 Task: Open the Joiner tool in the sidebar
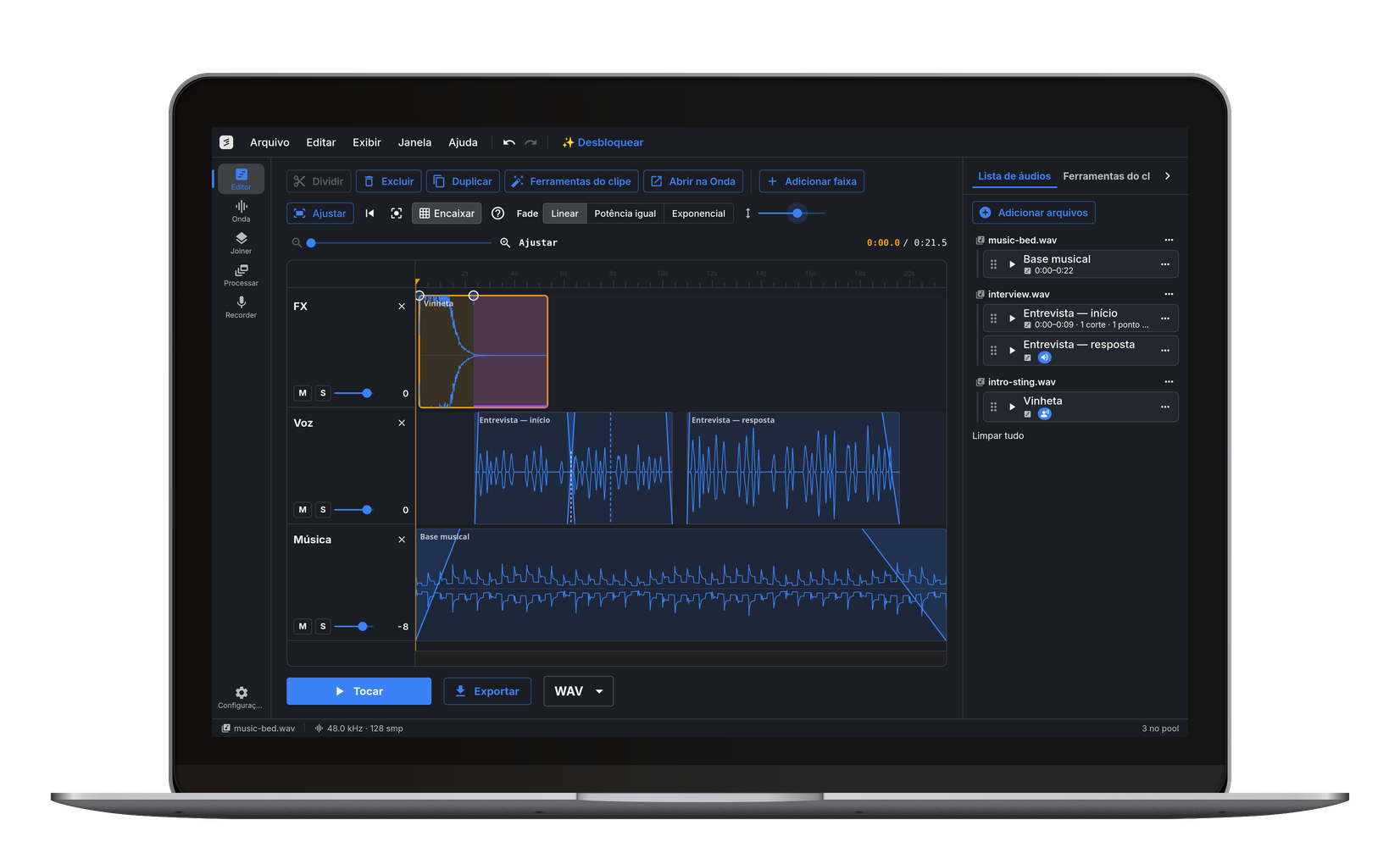pyautogui.click(x=242, y=243)
